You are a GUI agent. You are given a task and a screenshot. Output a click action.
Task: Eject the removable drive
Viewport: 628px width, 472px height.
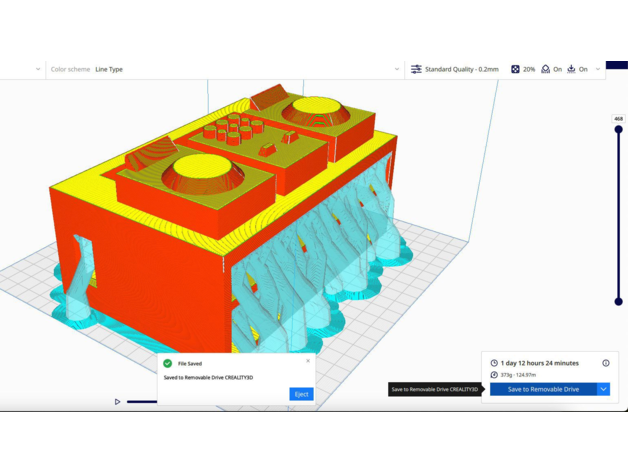(x=301, y=394)
